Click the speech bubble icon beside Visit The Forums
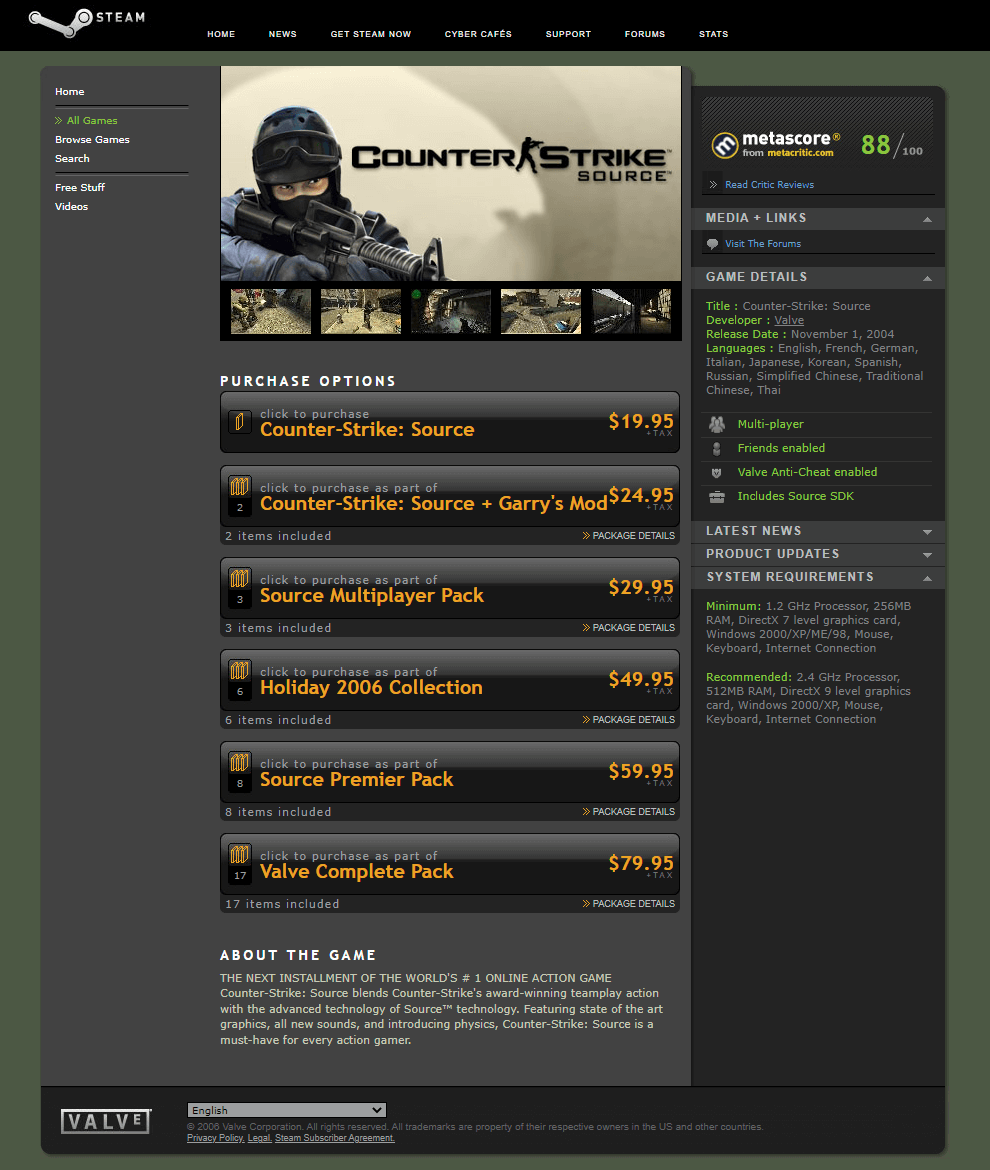The image size is (990, 1170). coord(712,244)
